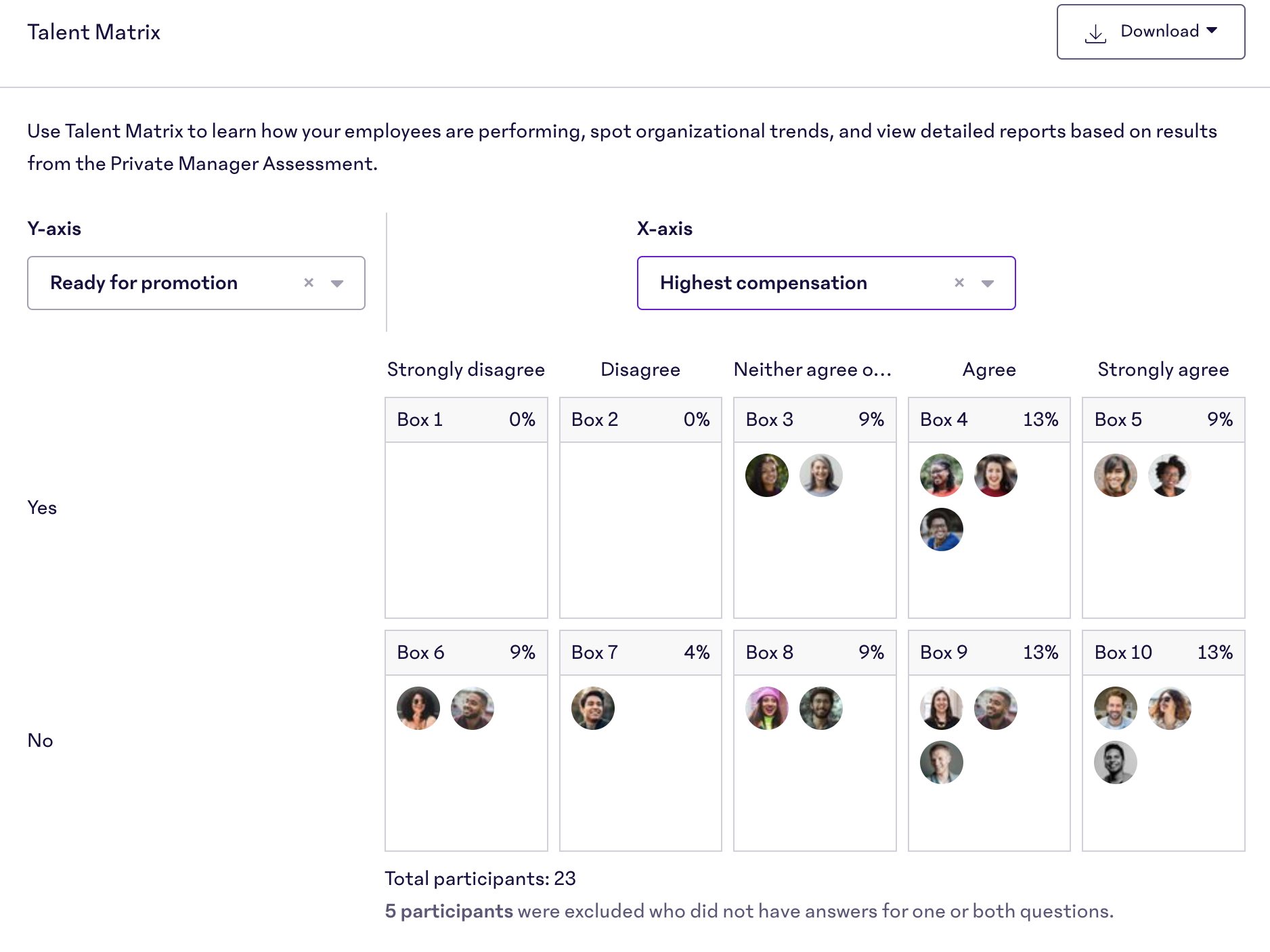Screen dimensions: 1270x952
Task: Click the Talent Matrix page title
Action: [x=93, y=31]
